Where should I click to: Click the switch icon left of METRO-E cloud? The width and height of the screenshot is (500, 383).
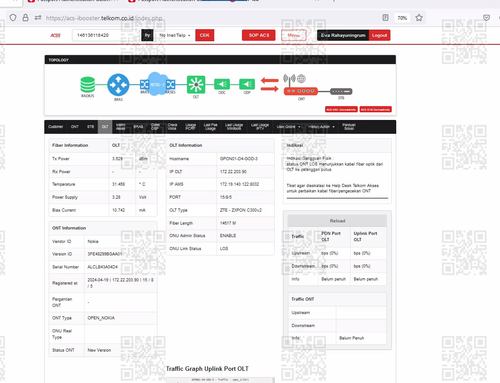144,84
